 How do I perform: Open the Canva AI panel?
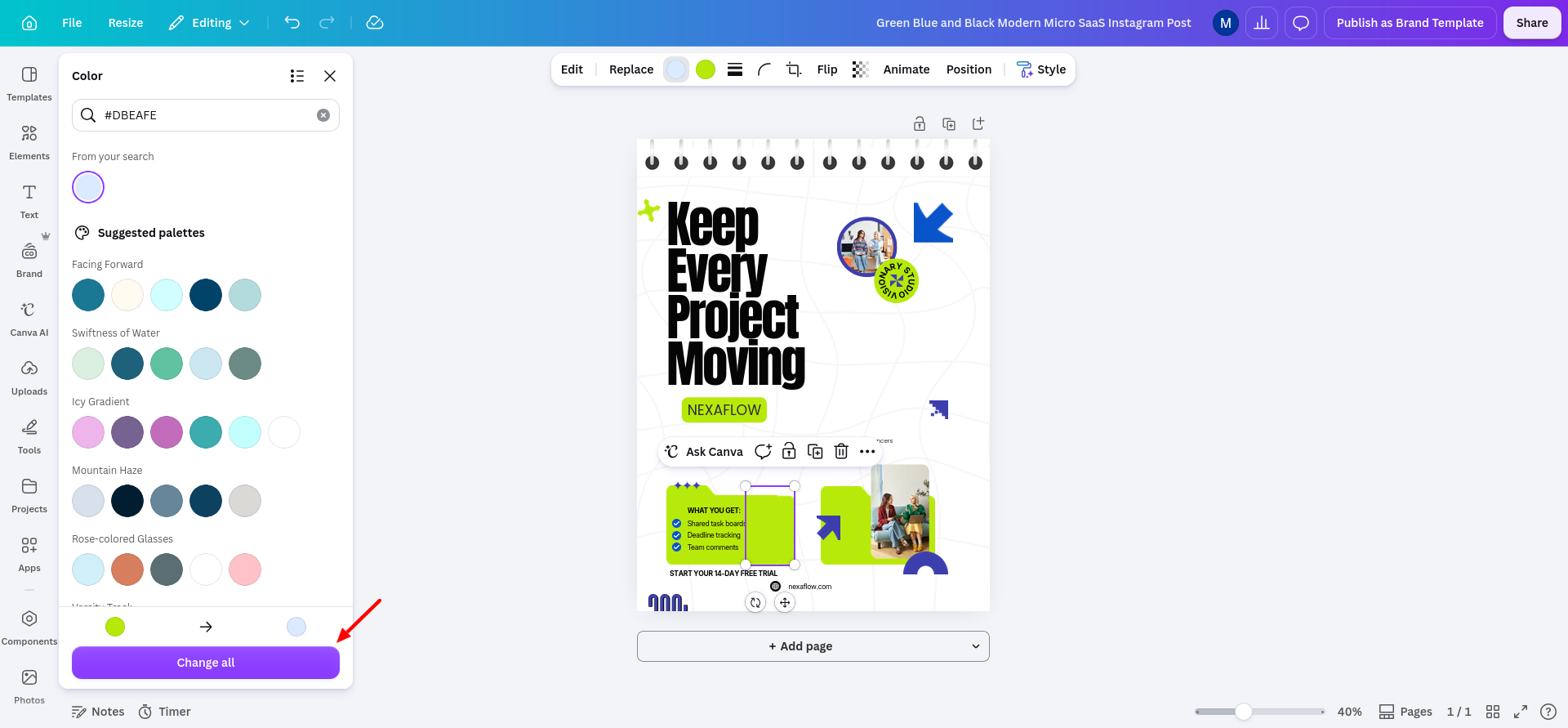click(x=29, y=318)
